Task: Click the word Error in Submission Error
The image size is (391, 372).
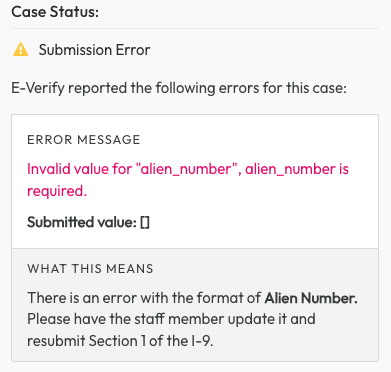Action: [x=133, y=50]
